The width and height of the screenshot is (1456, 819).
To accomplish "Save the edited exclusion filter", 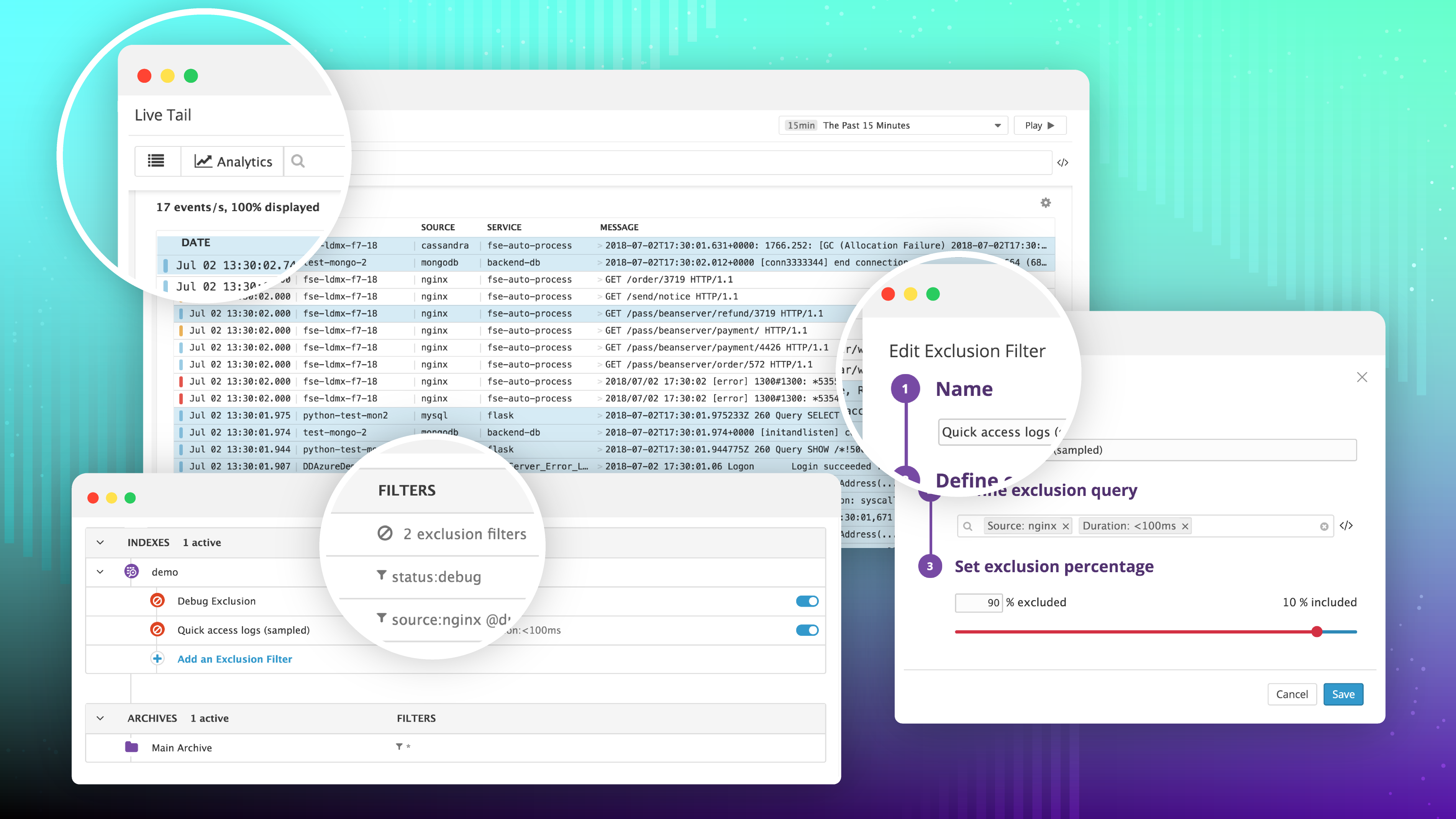I will [1343, 694].
